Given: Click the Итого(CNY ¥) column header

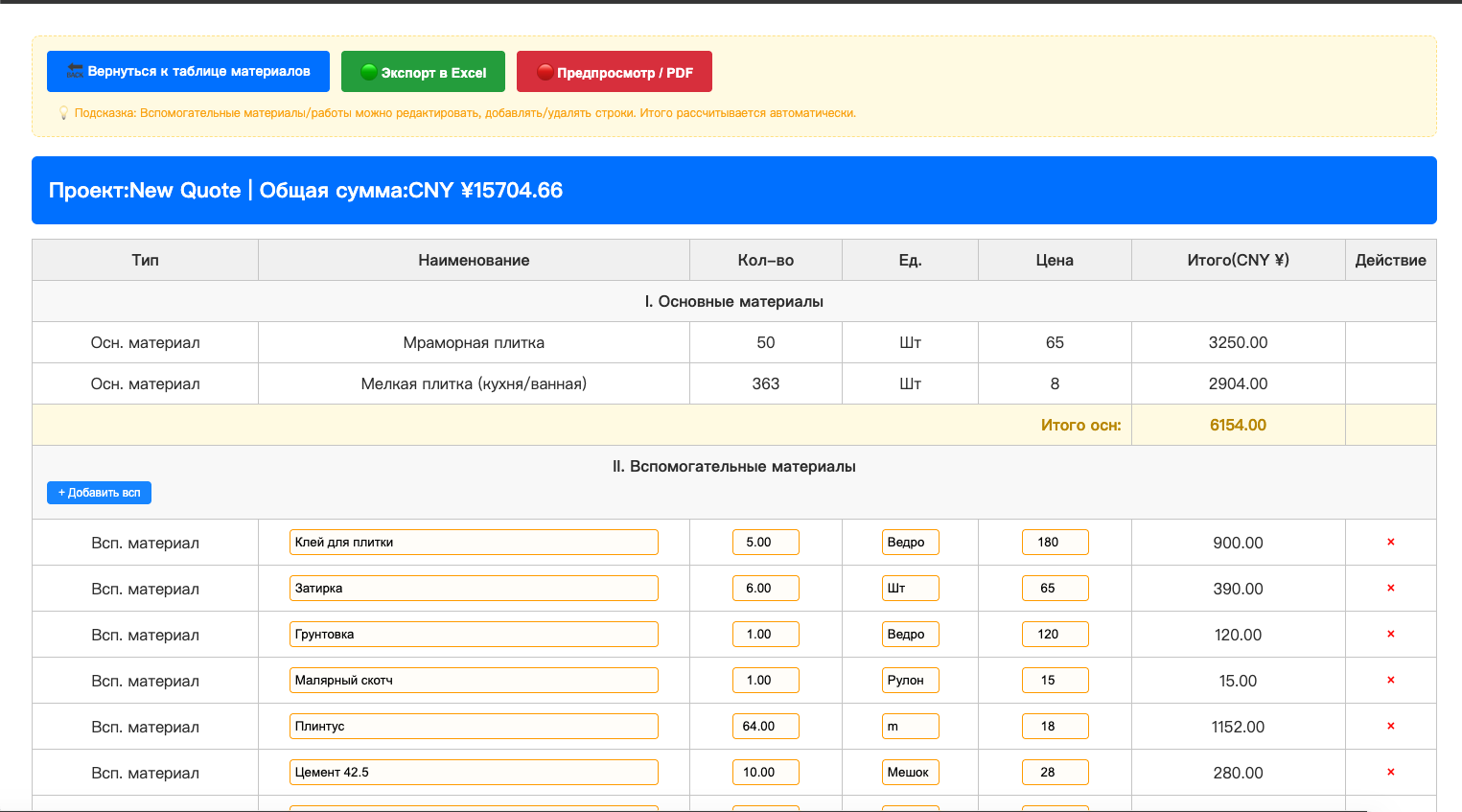Looking at the screenshot, I should coord(1238,260).
